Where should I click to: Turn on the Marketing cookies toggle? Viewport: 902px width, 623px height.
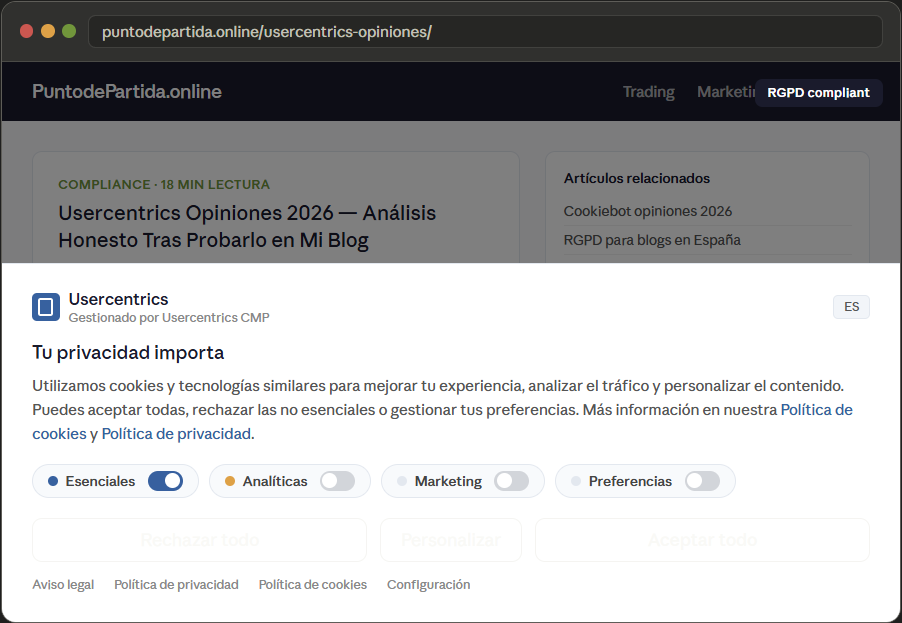point(512,481)
